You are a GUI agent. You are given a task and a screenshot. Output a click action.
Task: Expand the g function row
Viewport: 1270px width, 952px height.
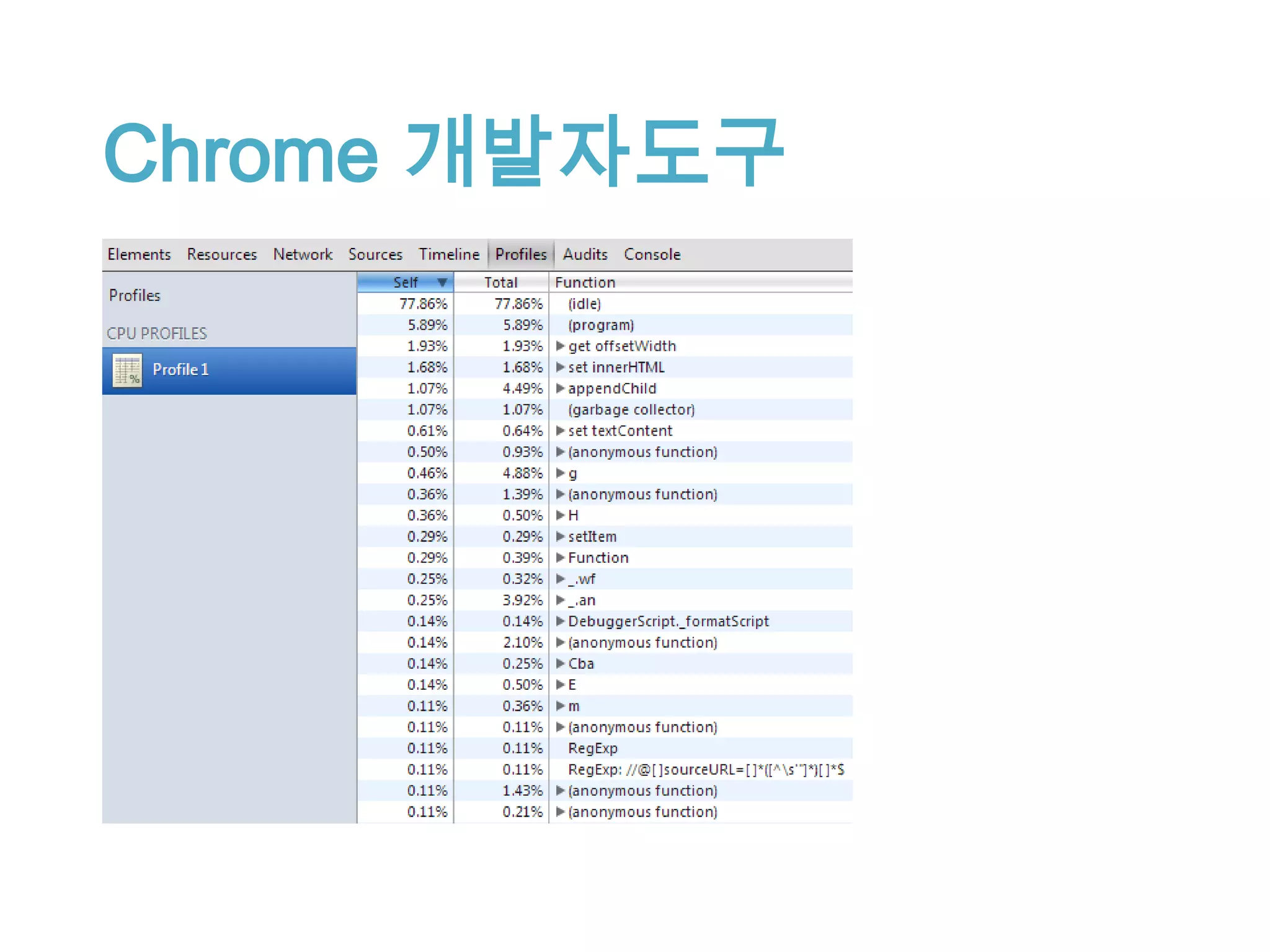[560, 473]
